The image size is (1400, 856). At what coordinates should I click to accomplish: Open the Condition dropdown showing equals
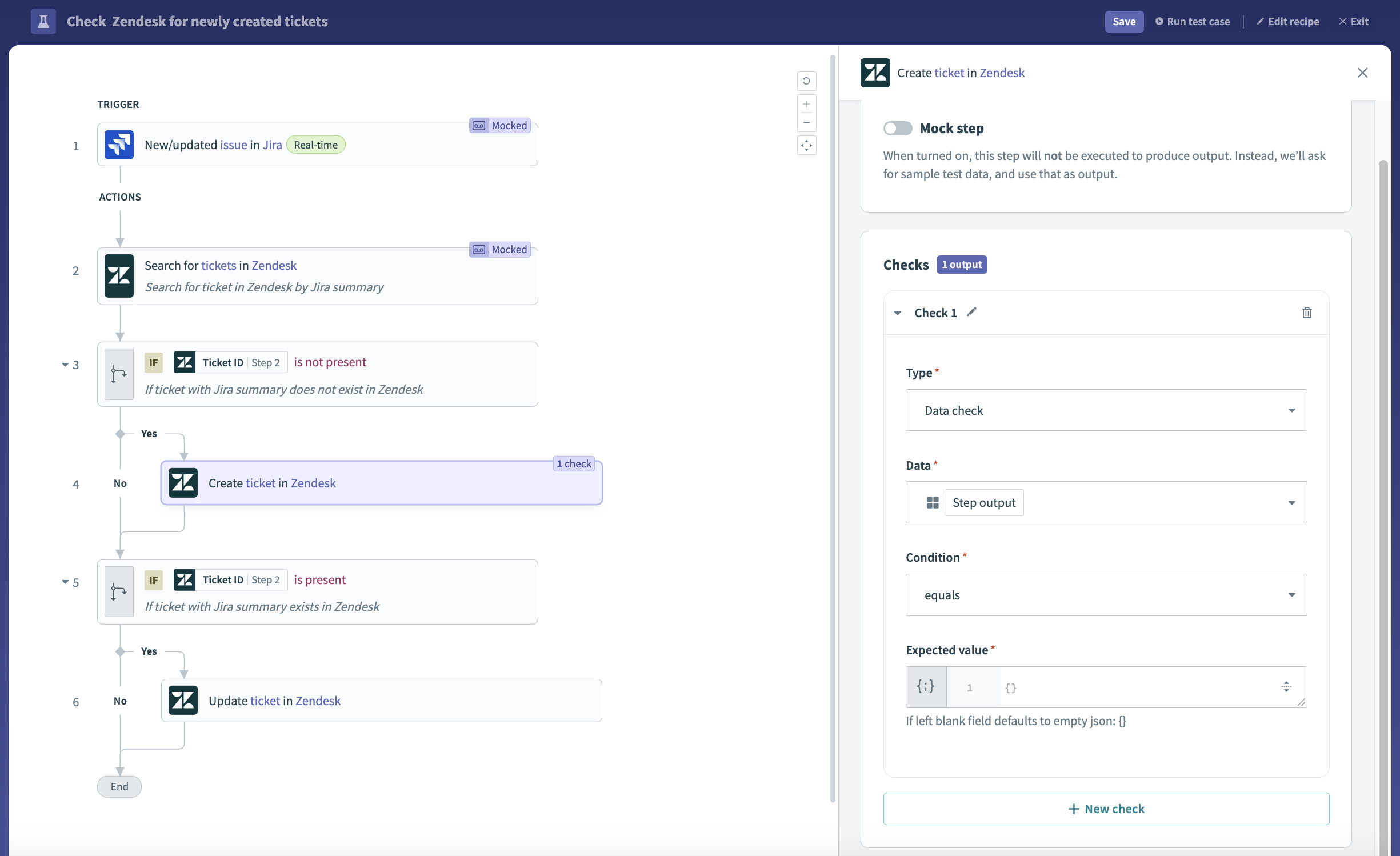[1106, 595]
